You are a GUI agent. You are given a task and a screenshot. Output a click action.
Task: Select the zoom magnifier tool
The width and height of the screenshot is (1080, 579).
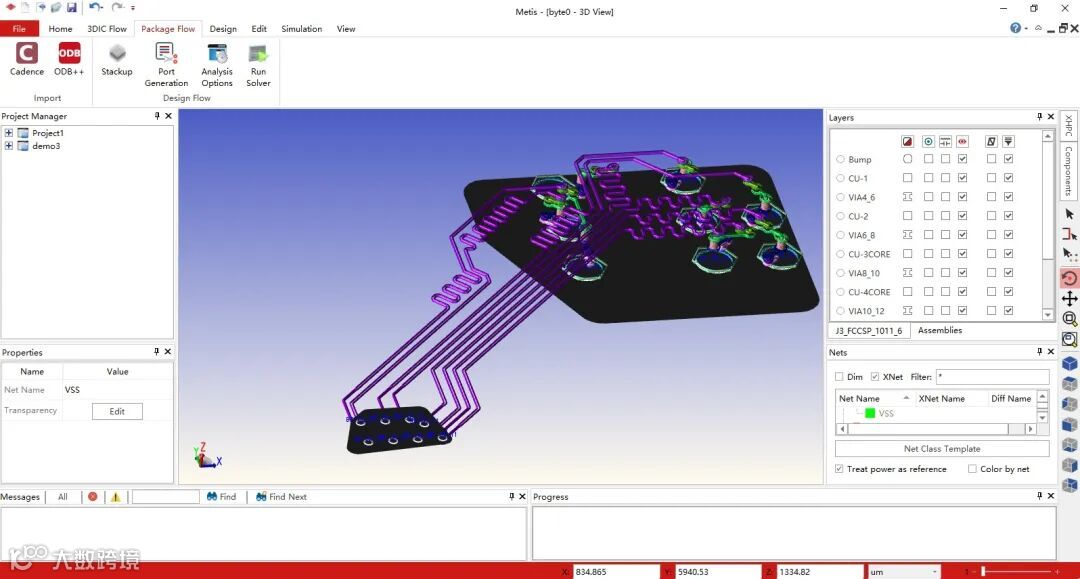[1069, 319]
